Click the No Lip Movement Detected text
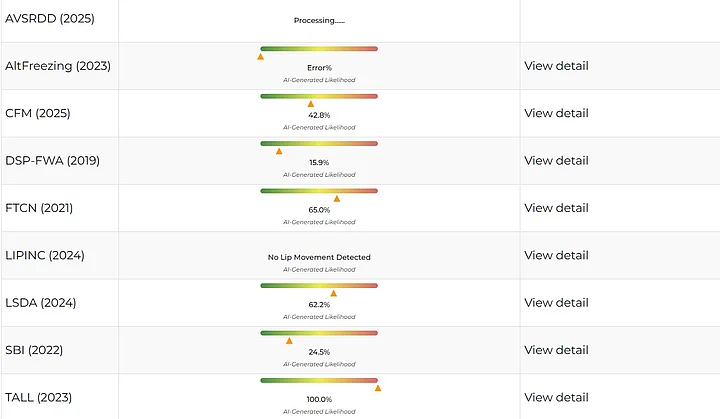 click(319, 257)
